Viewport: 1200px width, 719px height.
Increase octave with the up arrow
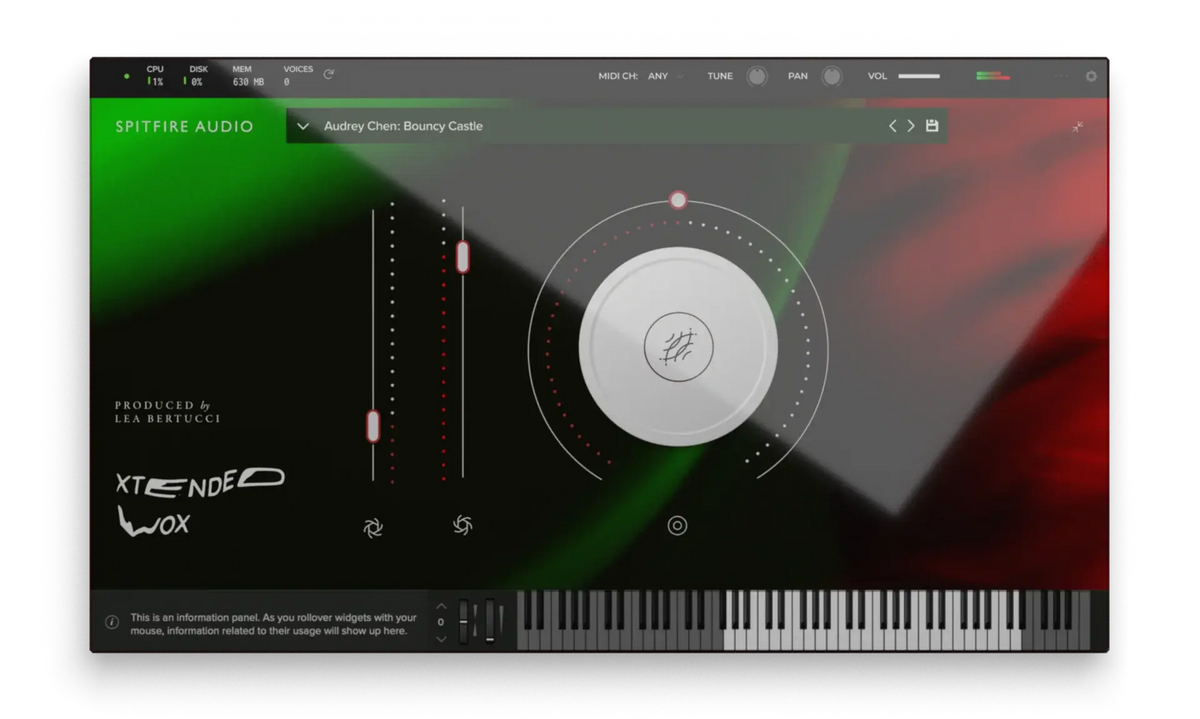click(441, 606)
